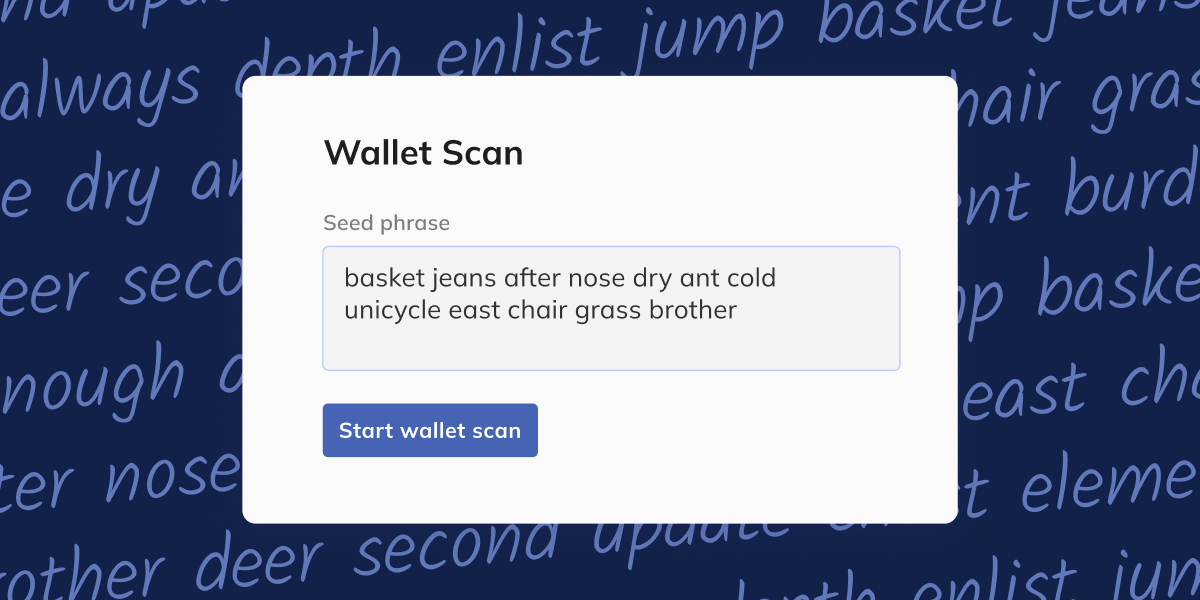
Task: Click the word "cold" in the seed field
Action: pyautogui.click(x=751, y=277)
